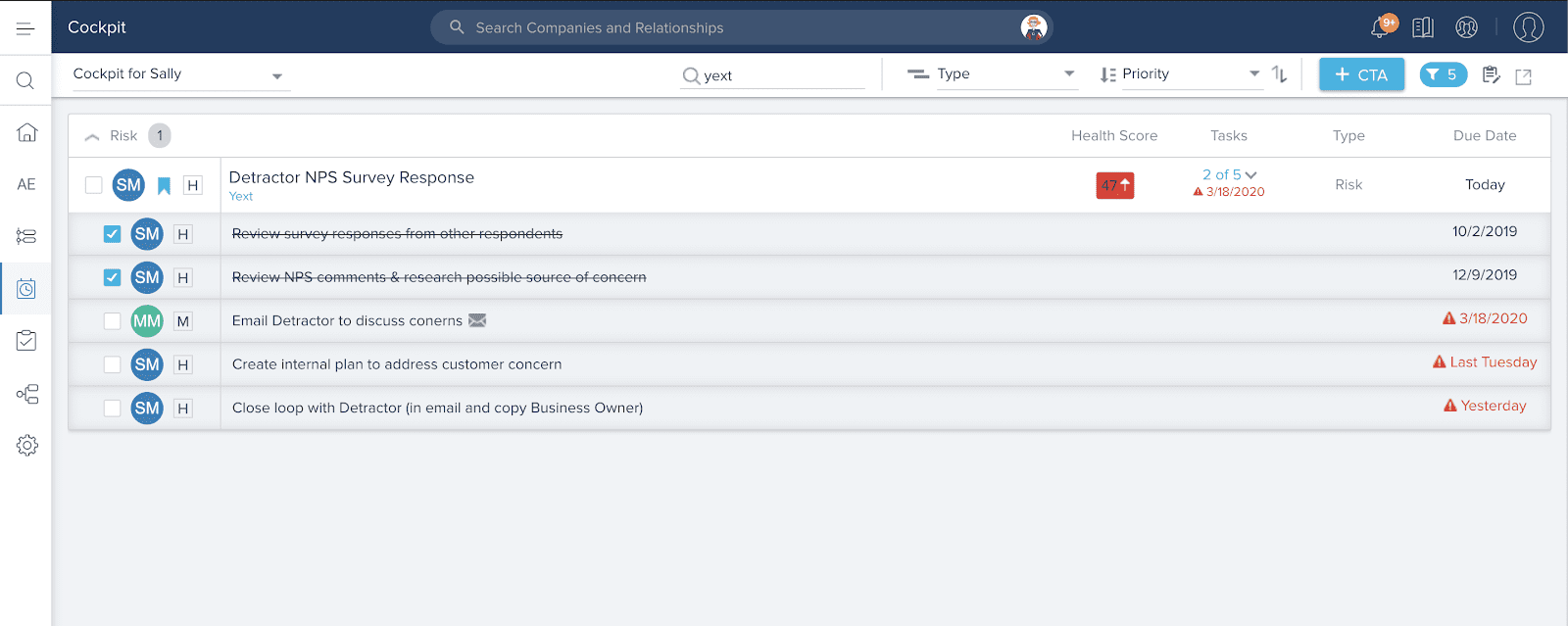Open the Cockpit clock icon in sidebar

[x=26, y=288]
